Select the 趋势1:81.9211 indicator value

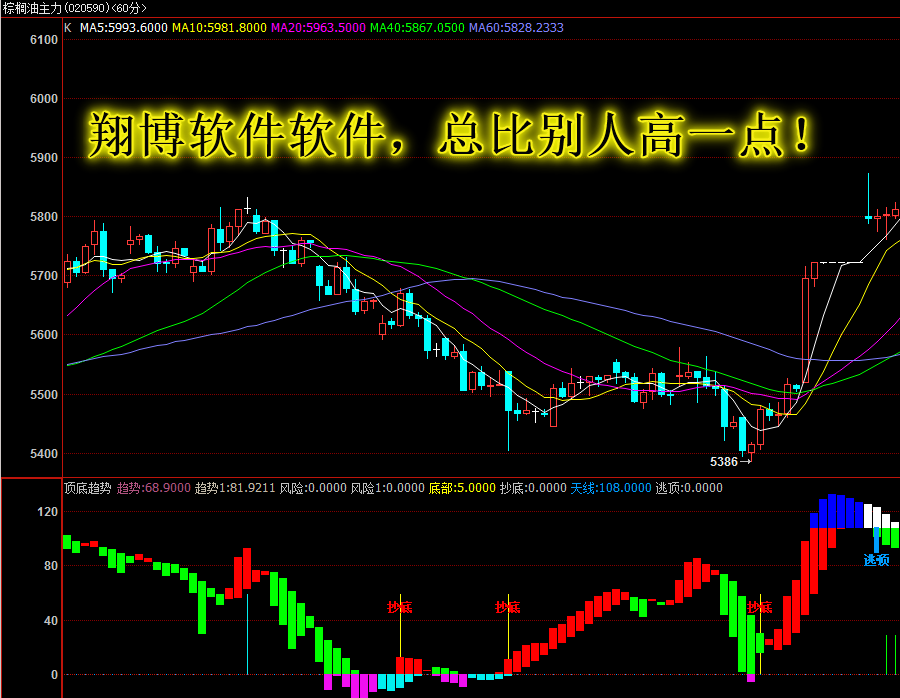pyautogui.click(x=235, y=488)
